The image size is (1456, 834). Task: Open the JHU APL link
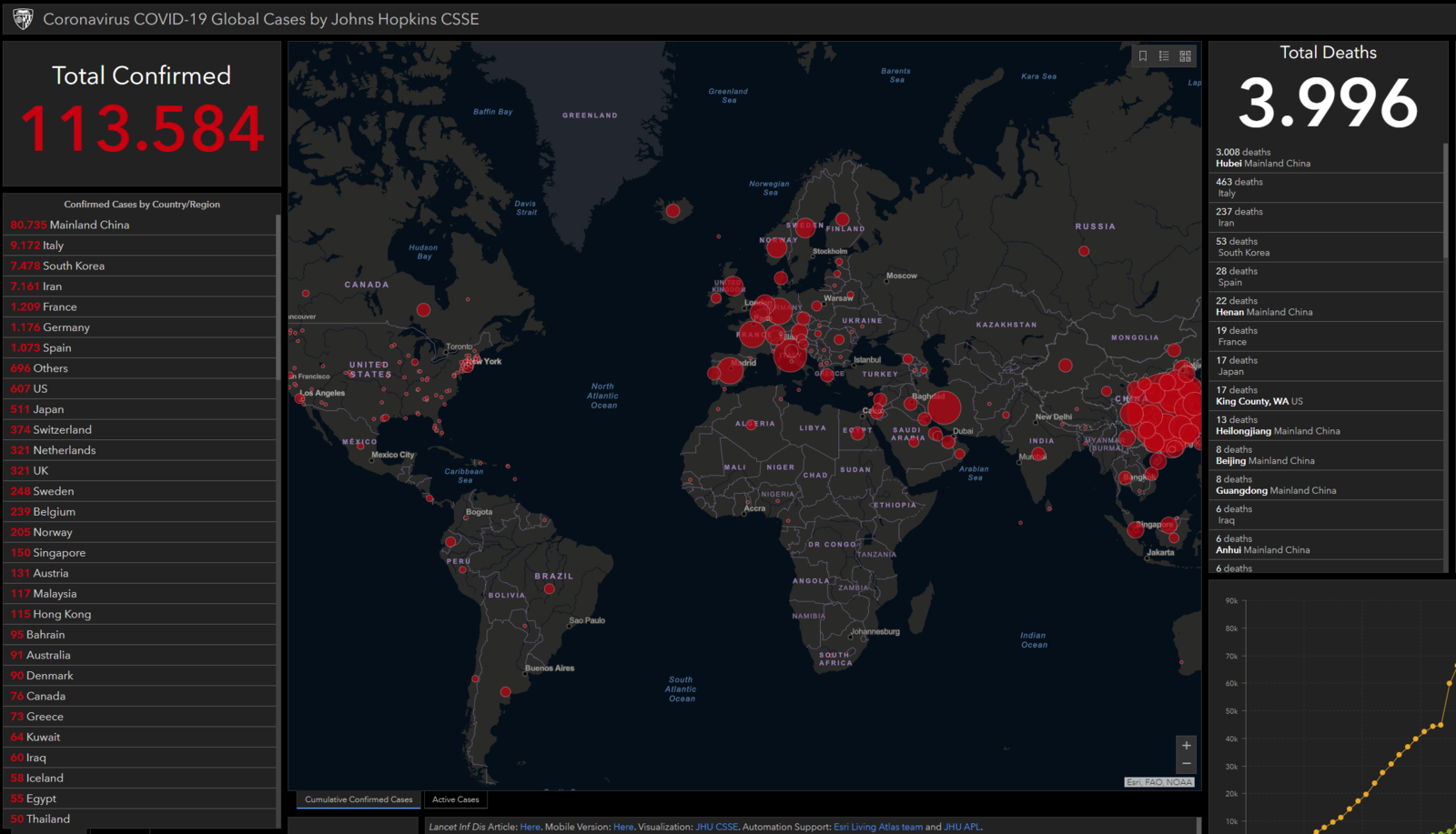pos(962,827)
